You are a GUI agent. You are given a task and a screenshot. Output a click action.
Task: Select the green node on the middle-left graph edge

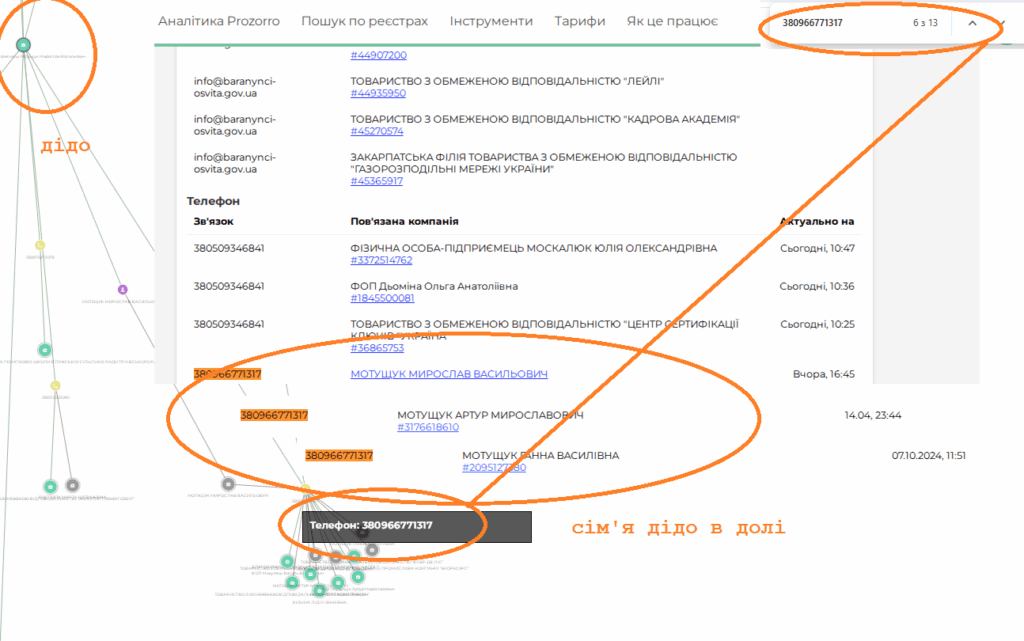pyautogui.click(x=44, y=349)
